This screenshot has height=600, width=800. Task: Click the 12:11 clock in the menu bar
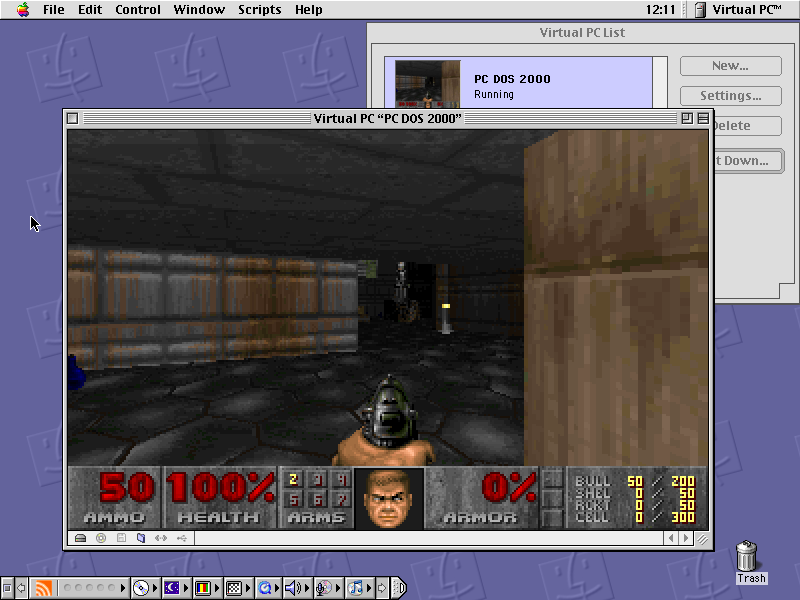660,10
